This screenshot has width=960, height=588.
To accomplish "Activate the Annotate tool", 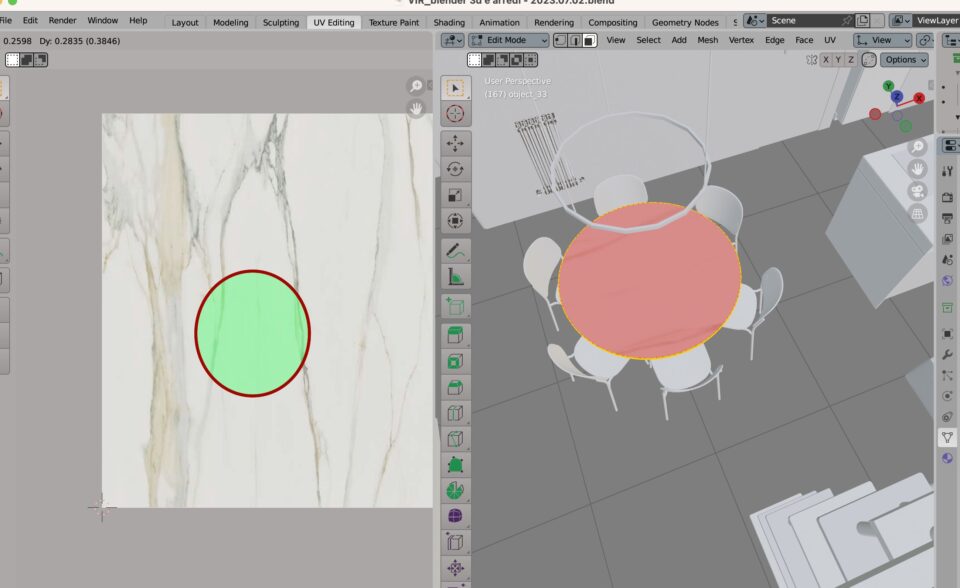I will click(455, 250).
